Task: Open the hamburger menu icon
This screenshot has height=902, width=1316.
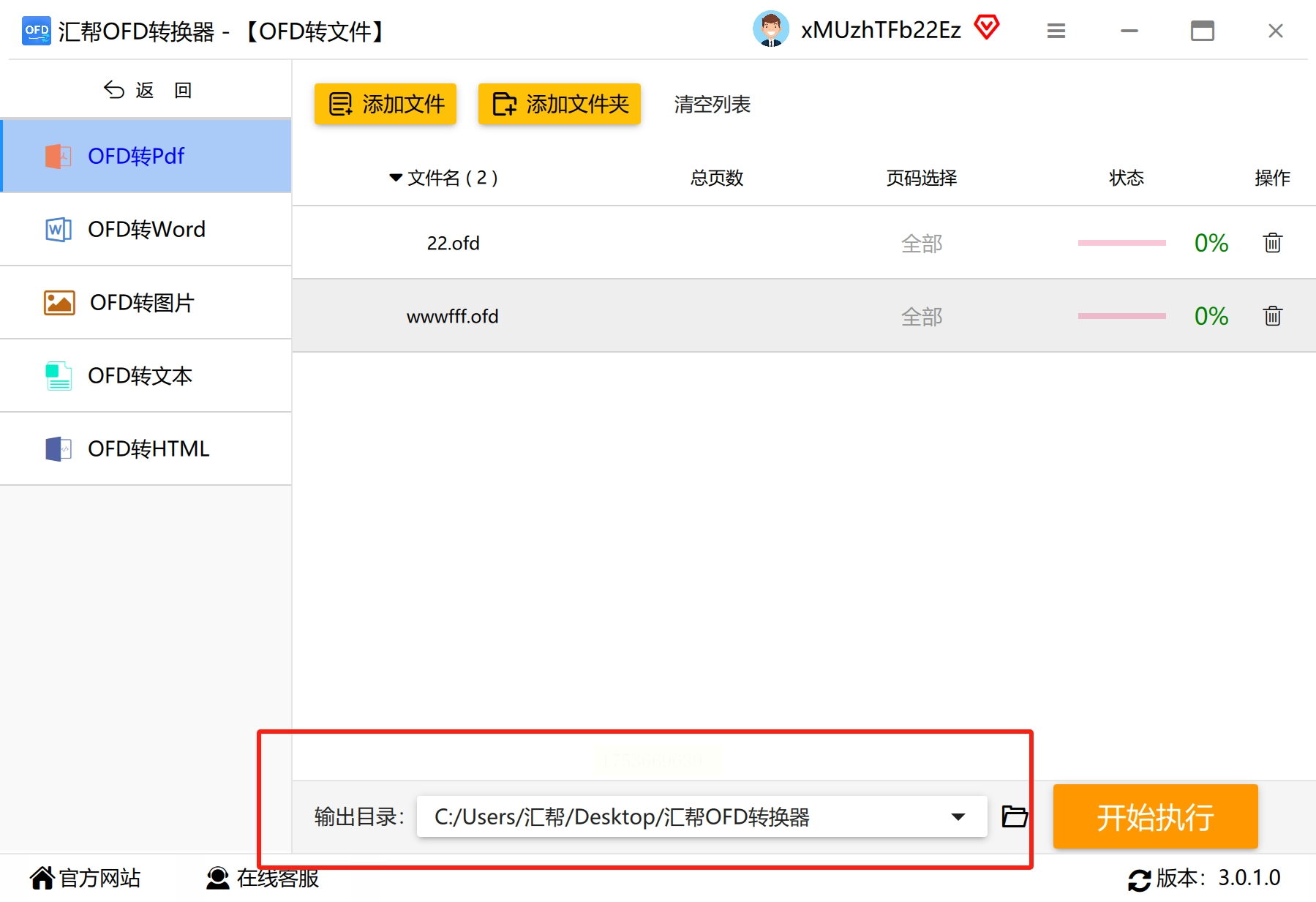Action: click(1056, 31)
